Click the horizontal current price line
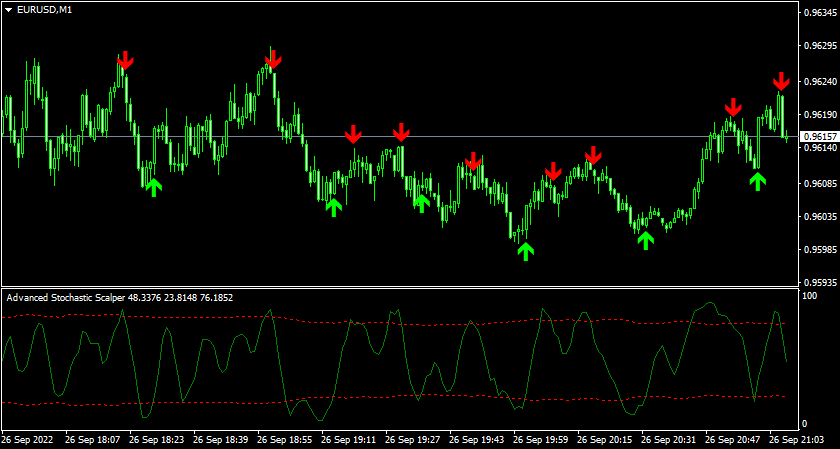This screenshot has height=449, width=840. (x=400, y=136)
